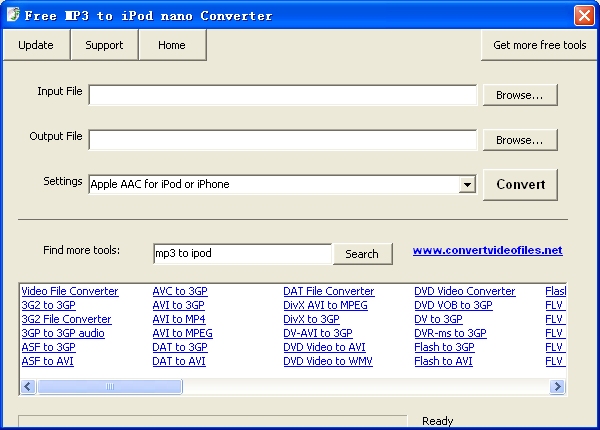This screenshot has height=430, width=600.
Task: Click Get more free tools button
Action: point(540,45)
